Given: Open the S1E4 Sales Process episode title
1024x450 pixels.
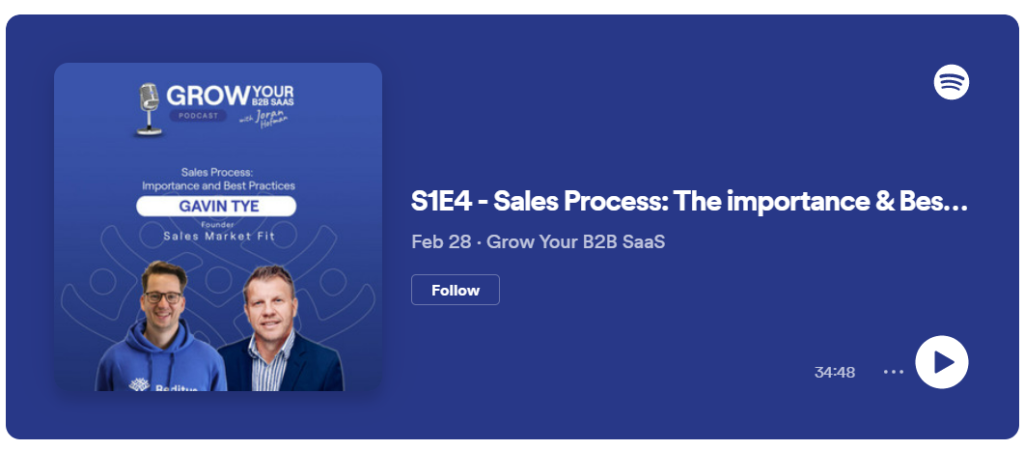Looking at the screenshot, I should (689, 202).
